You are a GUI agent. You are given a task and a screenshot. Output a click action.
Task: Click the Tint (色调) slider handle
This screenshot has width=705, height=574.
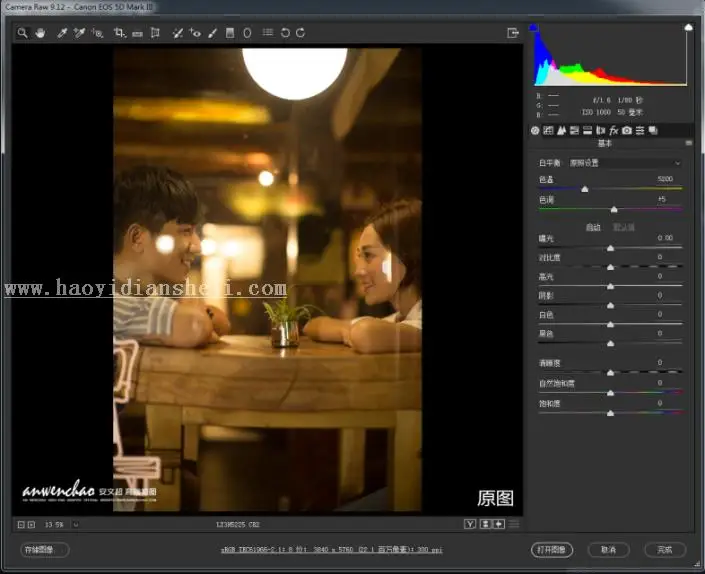point(614,209)
